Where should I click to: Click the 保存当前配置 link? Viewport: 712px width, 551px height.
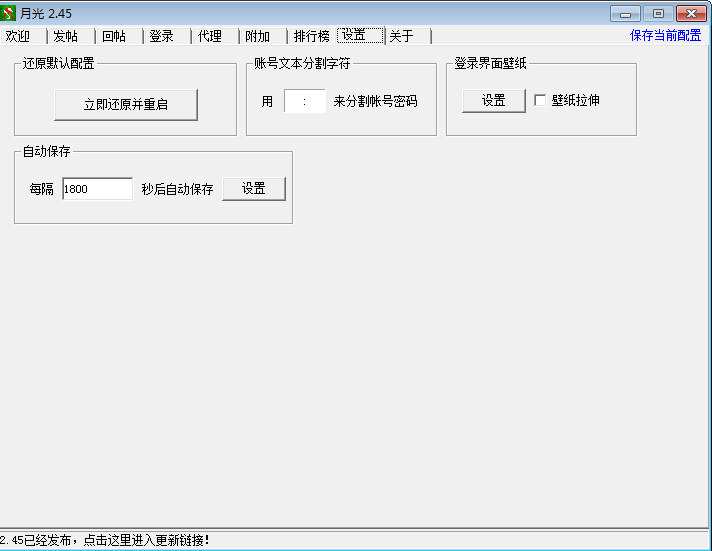point(665,35)
